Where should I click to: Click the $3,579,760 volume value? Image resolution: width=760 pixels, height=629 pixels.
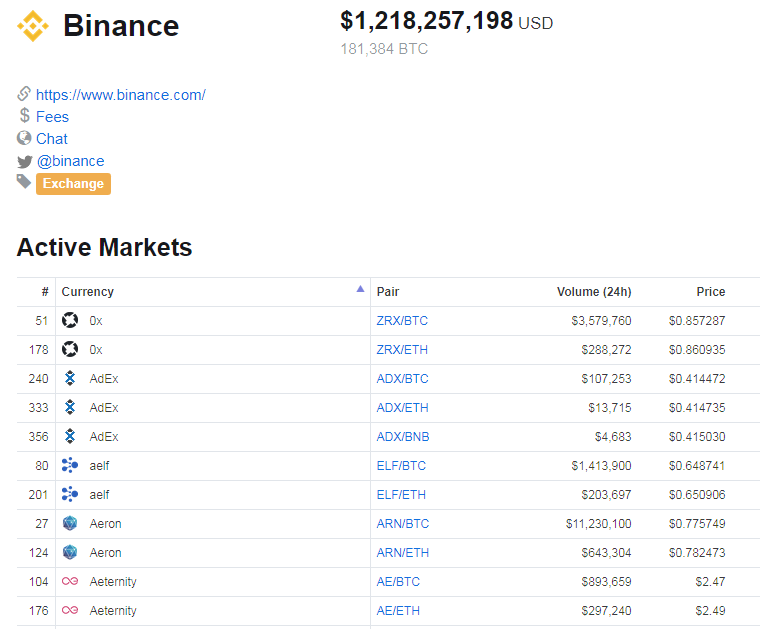[x=601, y=321]
